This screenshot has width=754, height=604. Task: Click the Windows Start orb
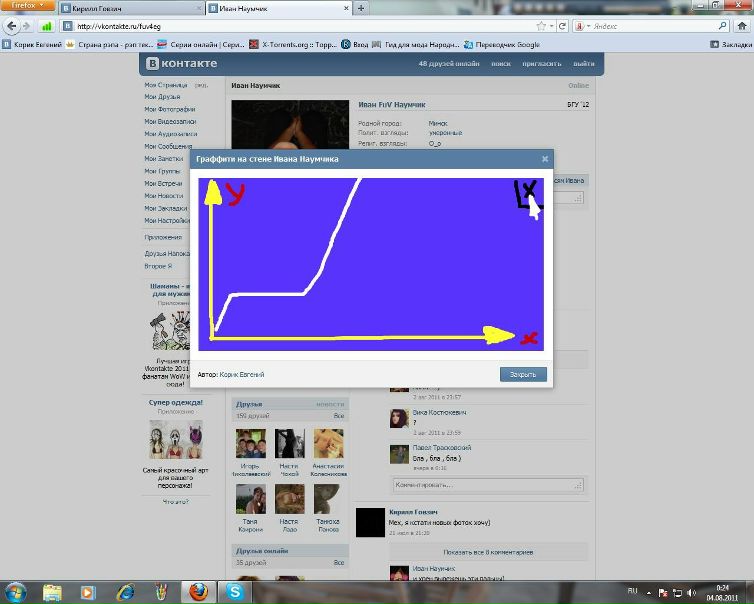click(x=16, y=592)
